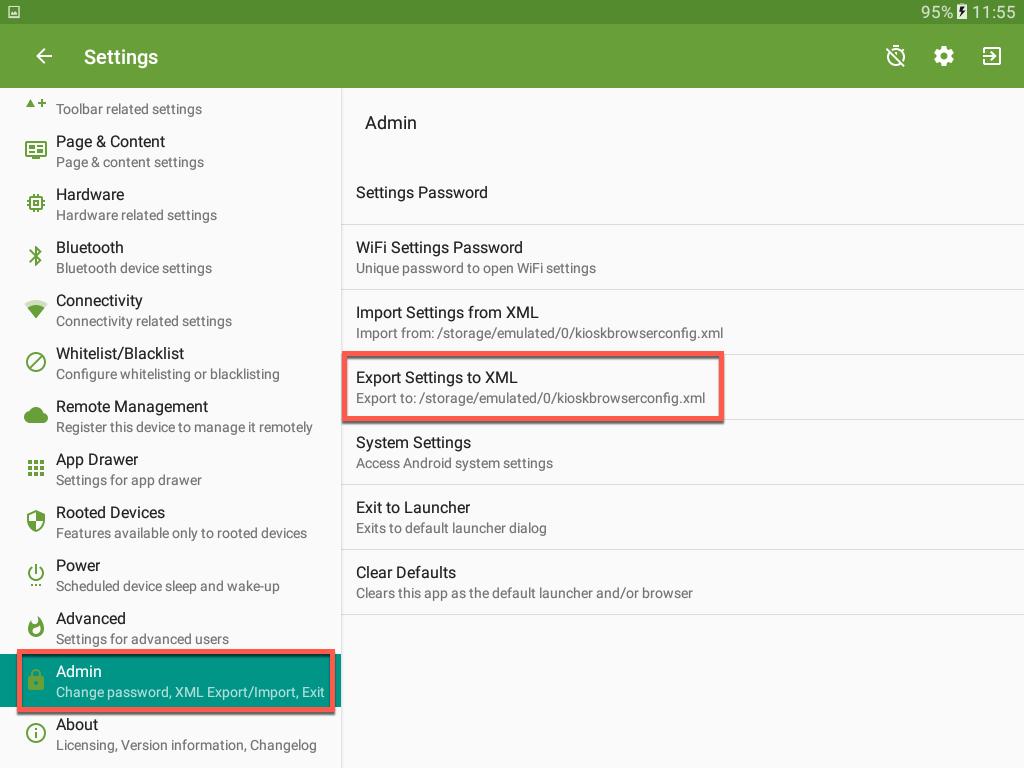Image resolution: width=1024 pixels, height=768 pixels.
Task: Open the App Drawer settings
Action: (170, 469)
